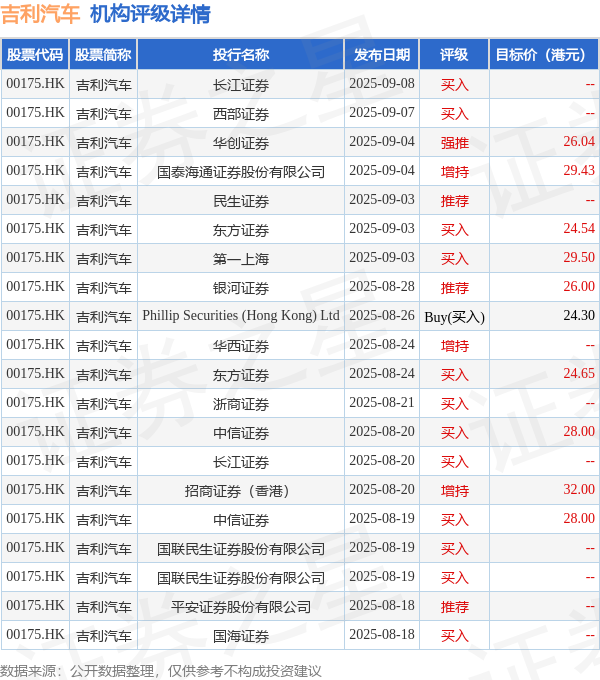Viewport: 600px width, 680px height.
Task: Select the 浙商证券 broker cell
Action: click(x=241, y=404)
